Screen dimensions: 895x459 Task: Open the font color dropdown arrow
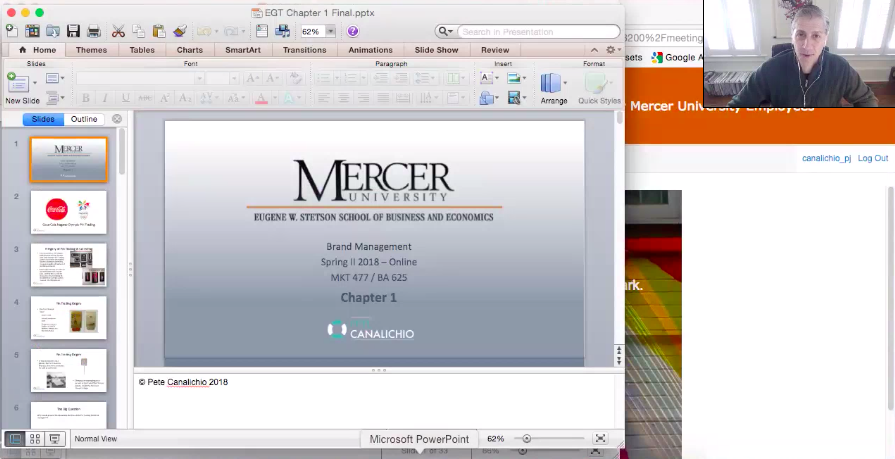pyautogui.click(x=275, y=98)
